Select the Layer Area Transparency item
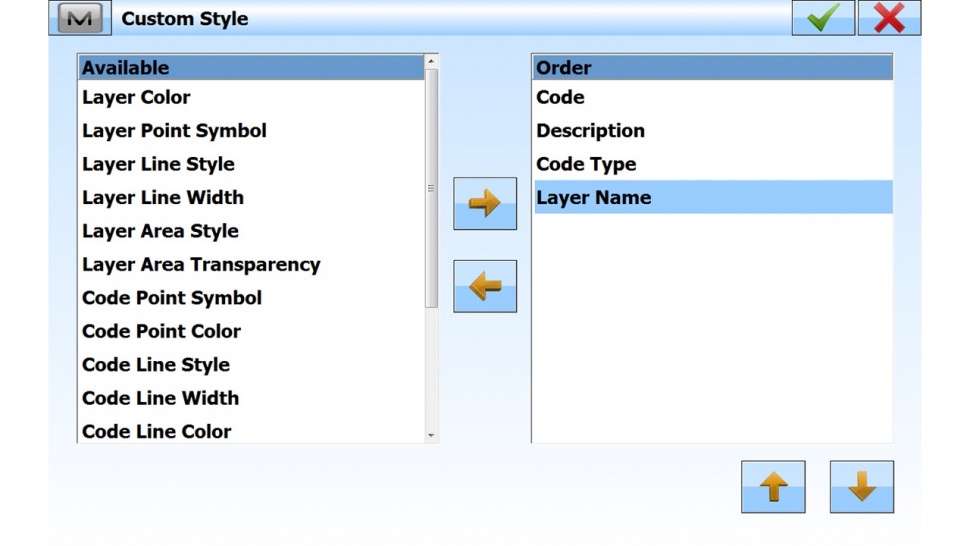Screen dimensions: 970x546 point(201,265)
